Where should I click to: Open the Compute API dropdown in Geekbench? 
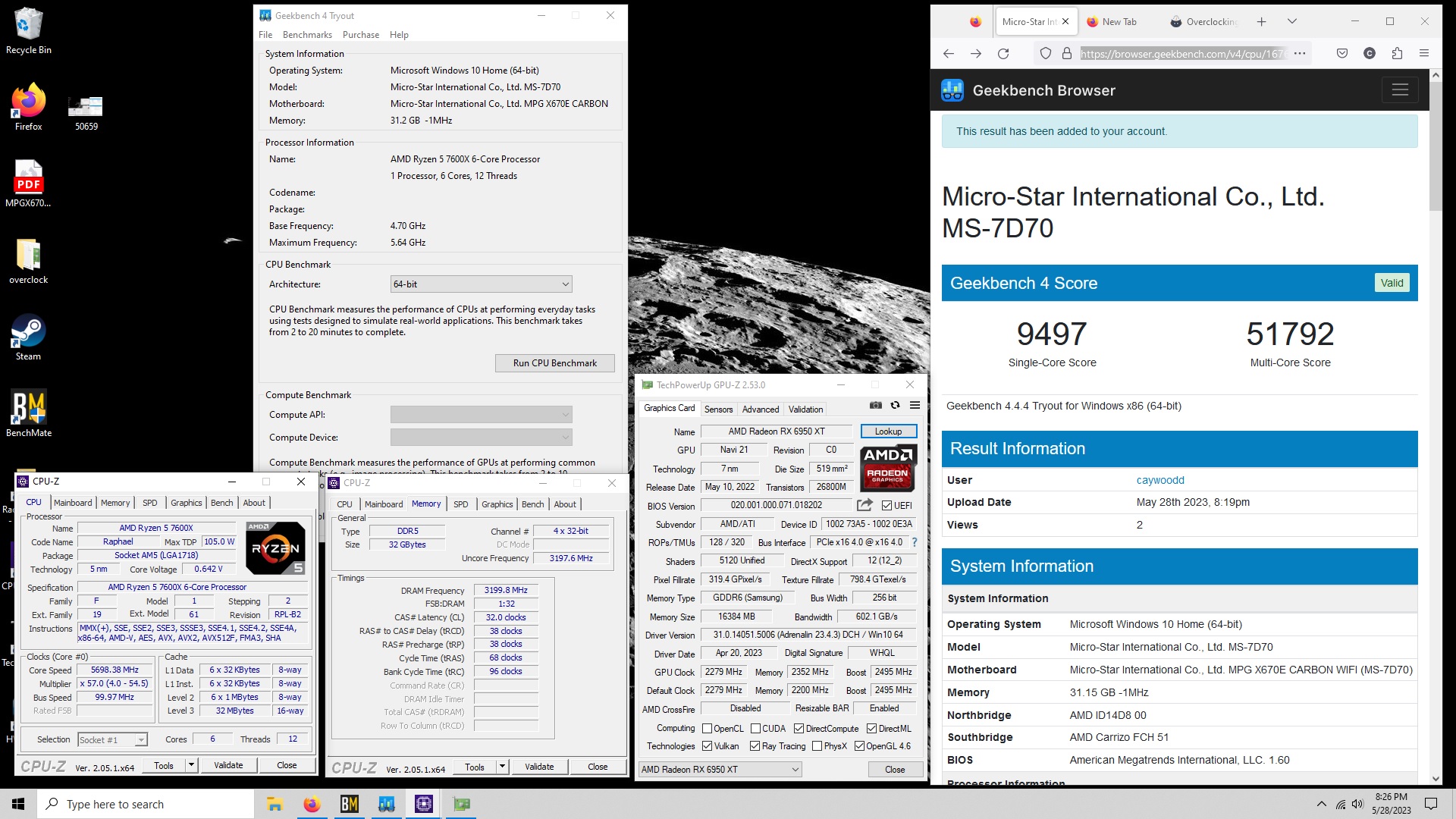[x=481, y=415]
